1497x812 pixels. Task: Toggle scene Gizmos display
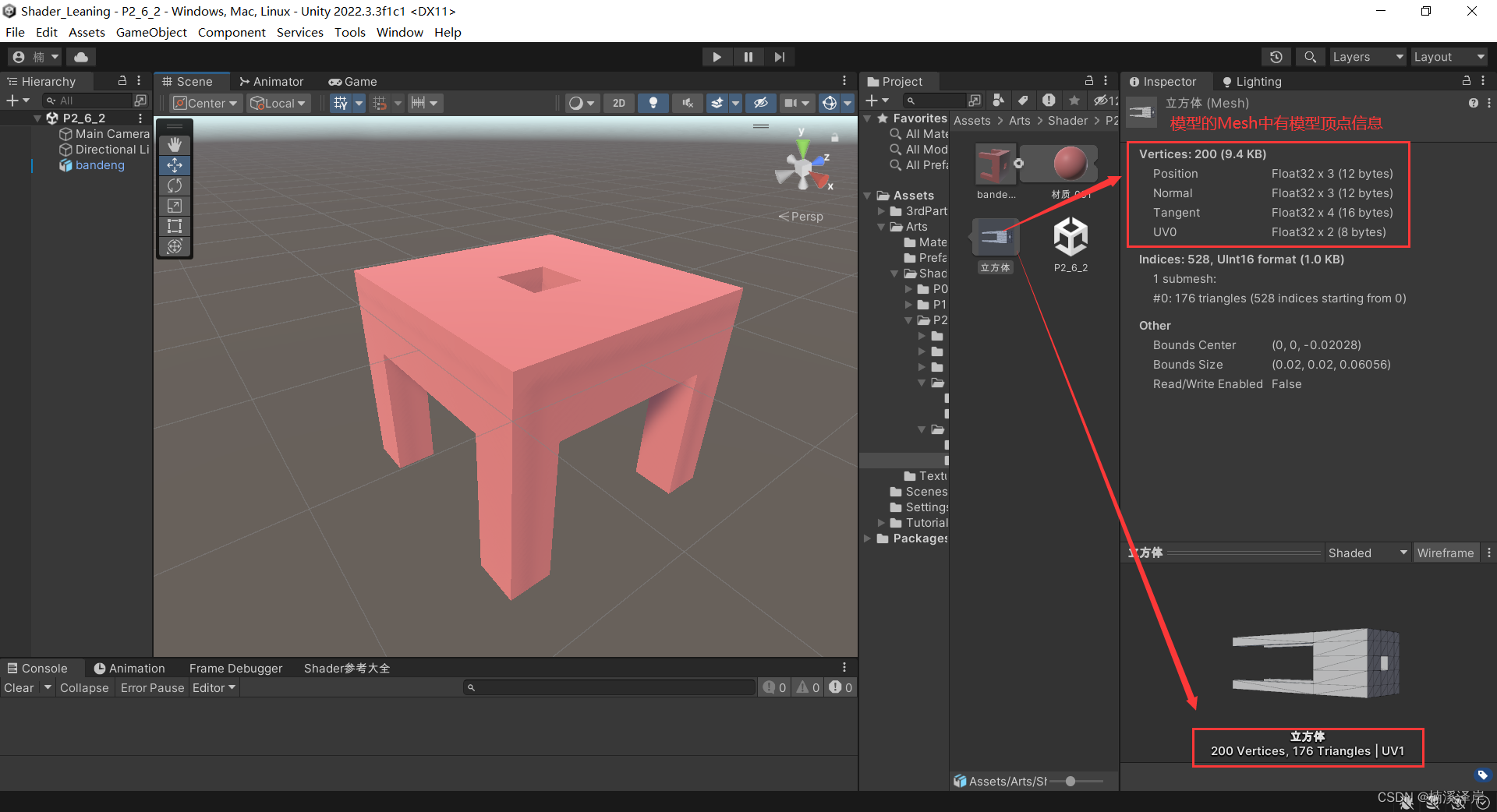830,103
